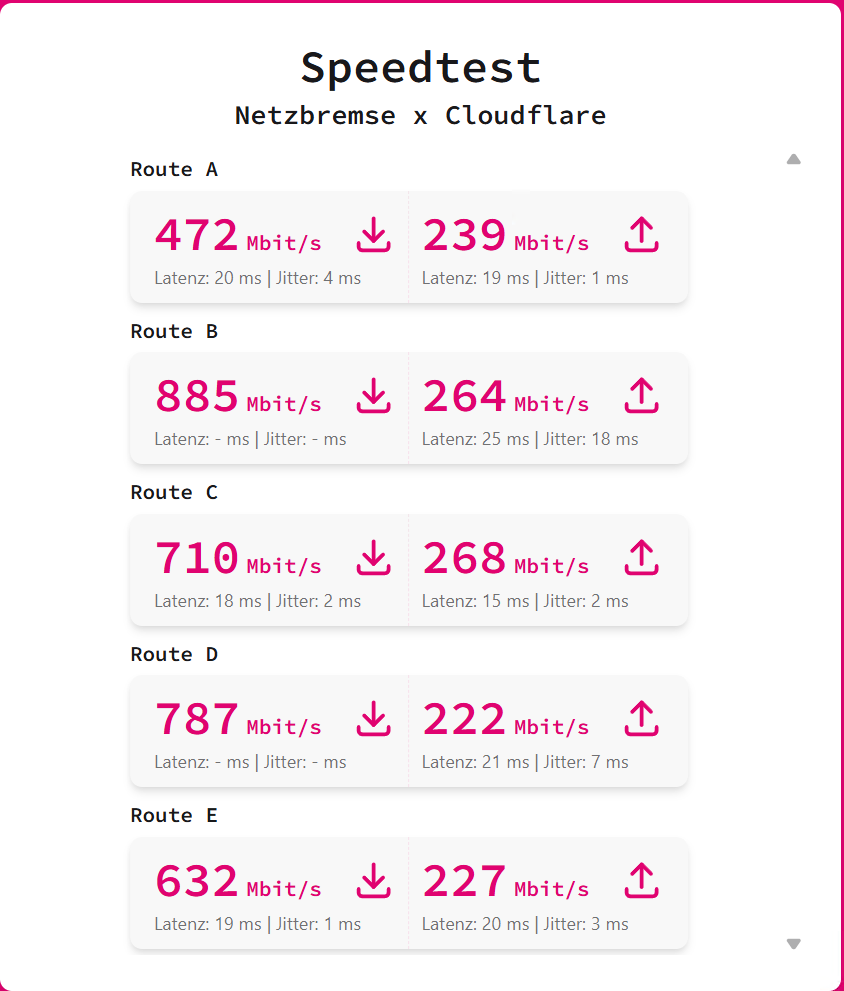Select the 472 Mbit/s download result

click(238, 235)
